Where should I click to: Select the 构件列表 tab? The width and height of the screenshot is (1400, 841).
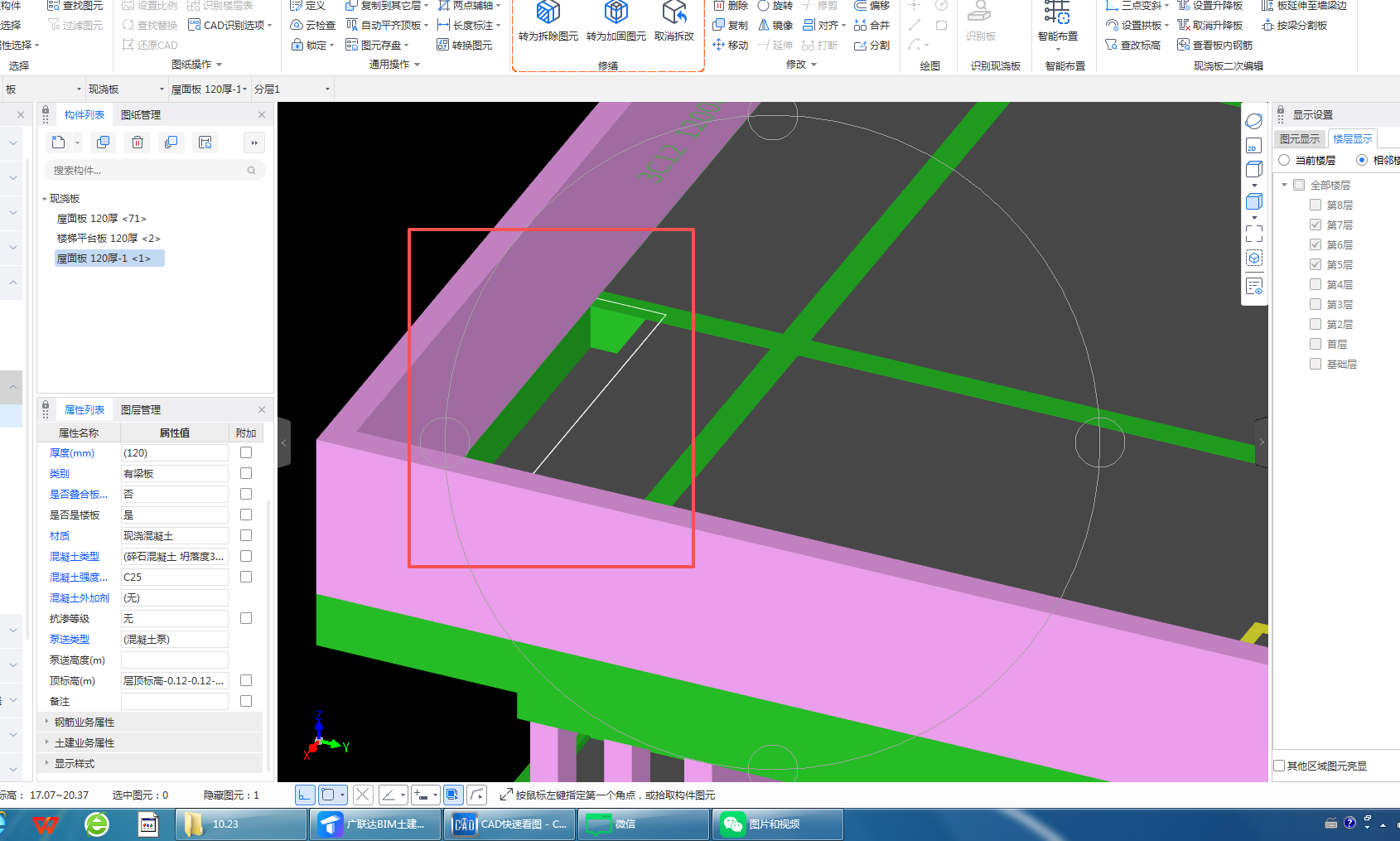click(84, 115)
